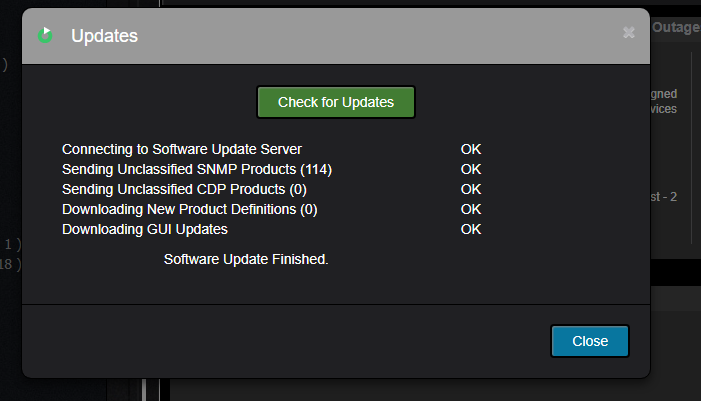Dismiss the dialog with the X icon
Image resolution: width=701 pixels, height=401 pixels.
click(629, 33)
